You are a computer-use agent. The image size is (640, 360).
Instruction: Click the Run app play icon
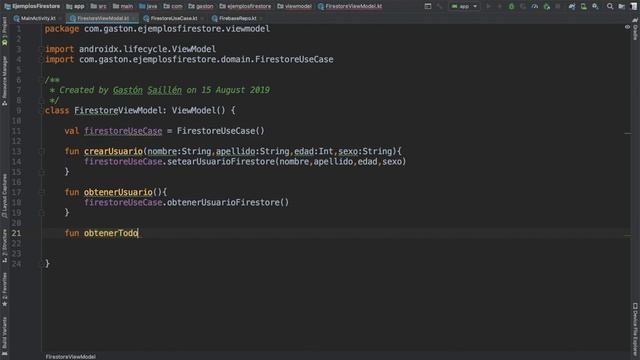coord(488,6)
